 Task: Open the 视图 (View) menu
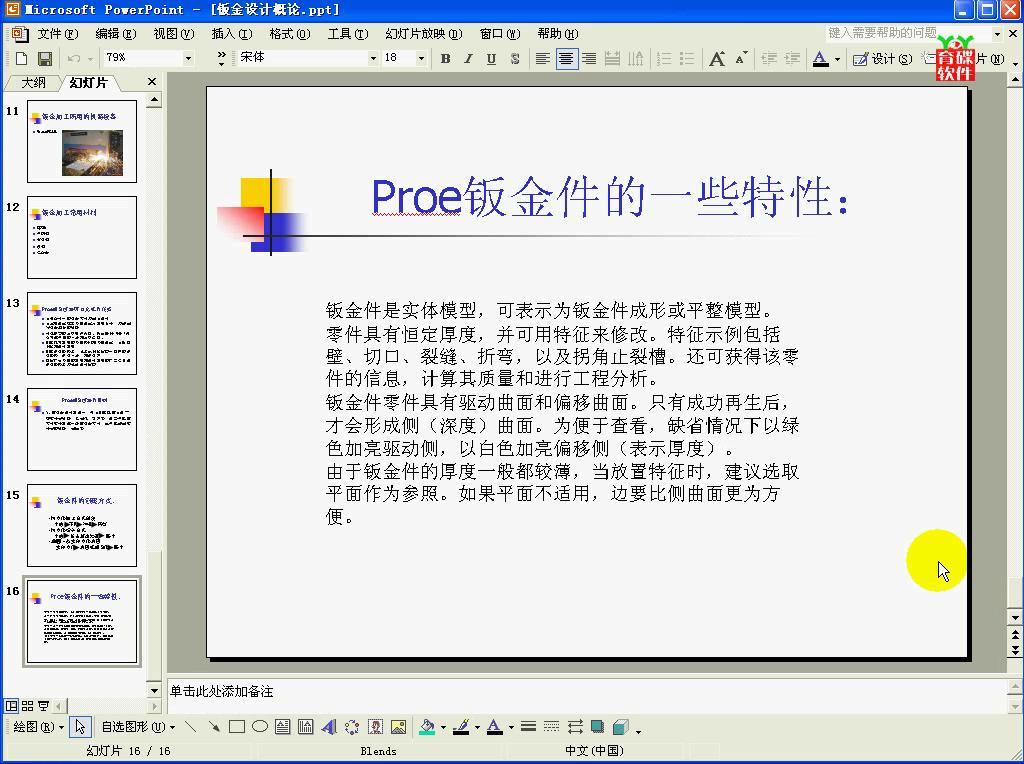(x=174, y=33)
